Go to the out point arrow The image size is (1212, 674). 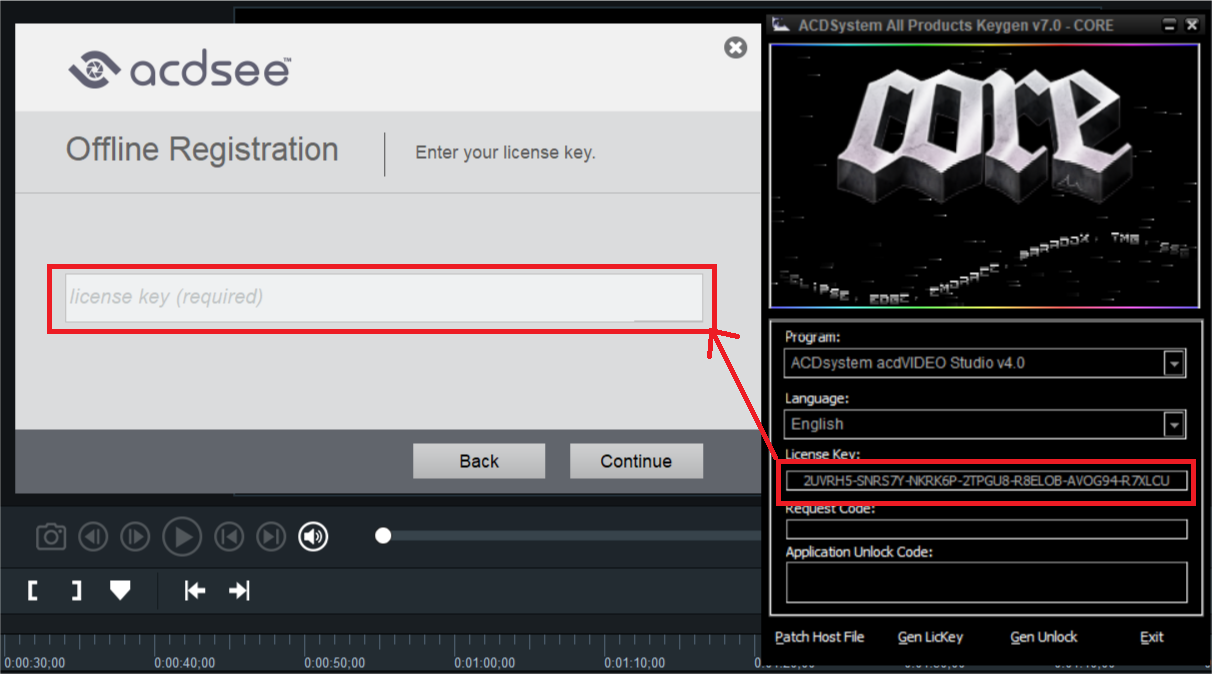pyautogui.click(x=238, y=591)
